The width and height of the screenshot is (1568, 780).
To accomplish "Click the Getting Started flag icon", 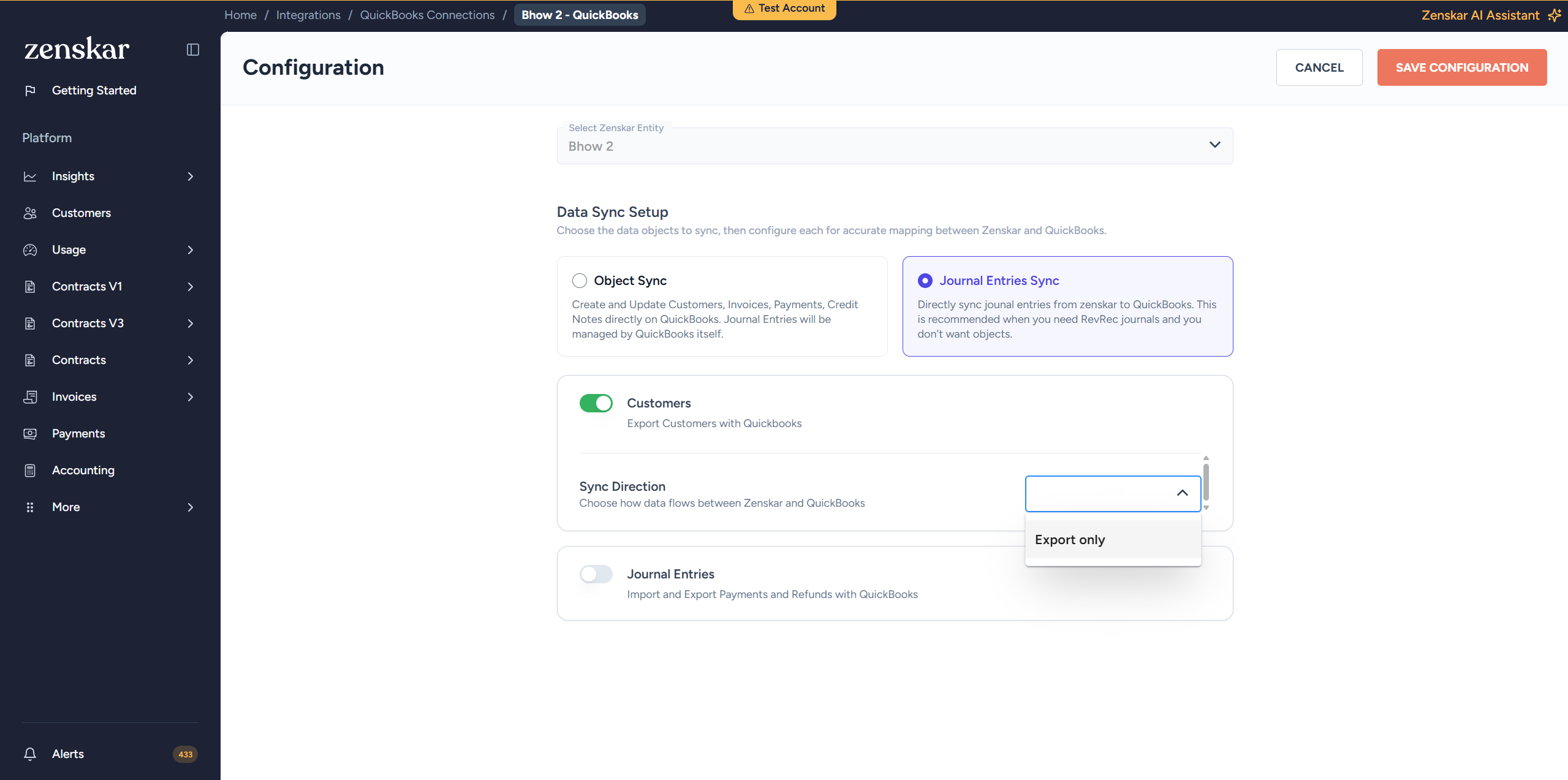I will point(30,91).
